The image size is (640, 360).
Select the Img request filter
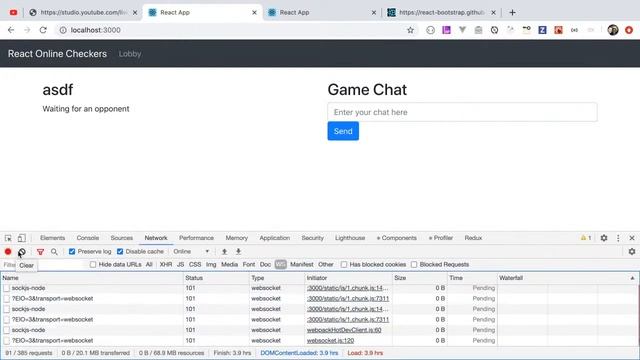211,264
